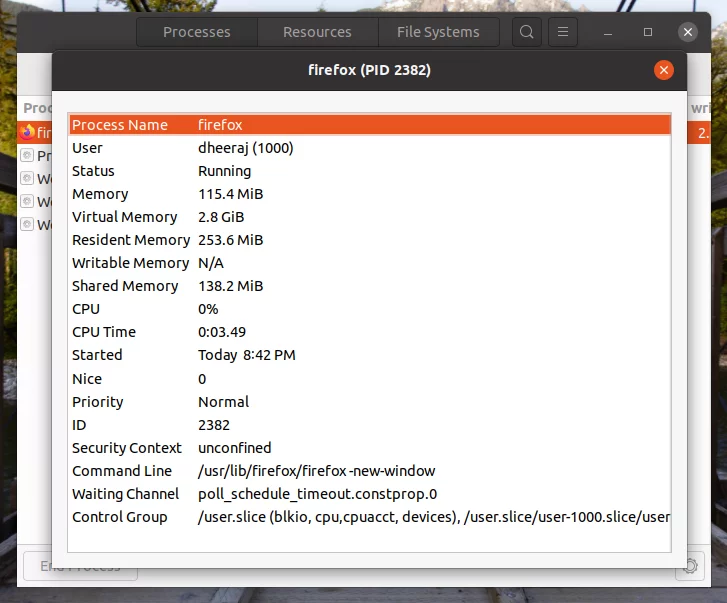Select the Writable Memory N/A row

[370, 263]
